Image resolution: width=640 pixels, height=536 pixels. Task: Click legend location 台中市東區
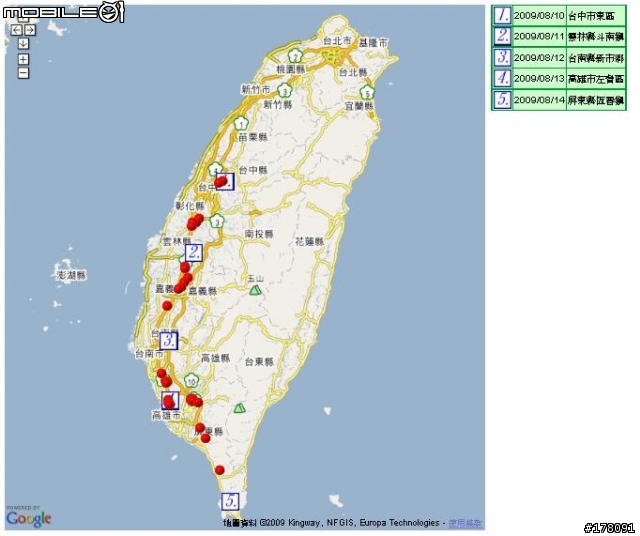pyautogui.click(x=591, y=16)
